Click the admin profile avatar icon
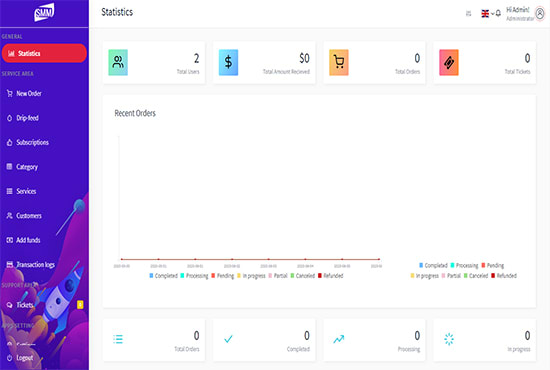The image size is (550, 370). click(x=540, y=14)
